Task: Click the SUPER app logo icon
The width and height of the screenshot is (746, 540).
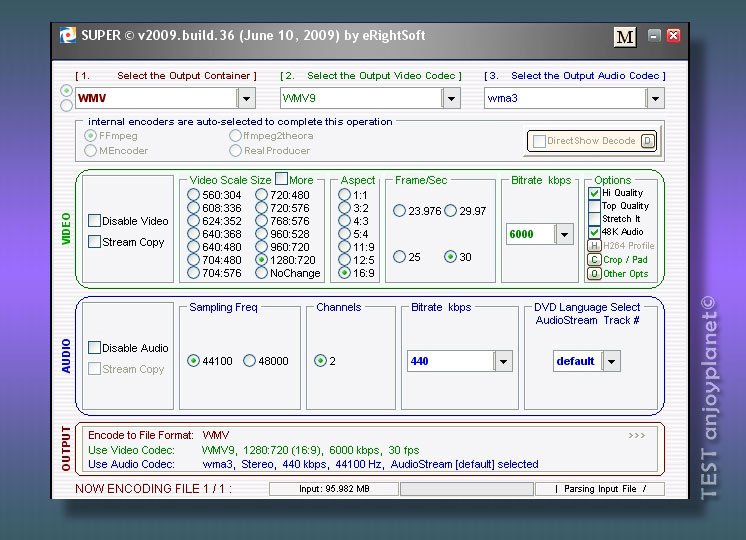Action: click(x=68, y=36)
